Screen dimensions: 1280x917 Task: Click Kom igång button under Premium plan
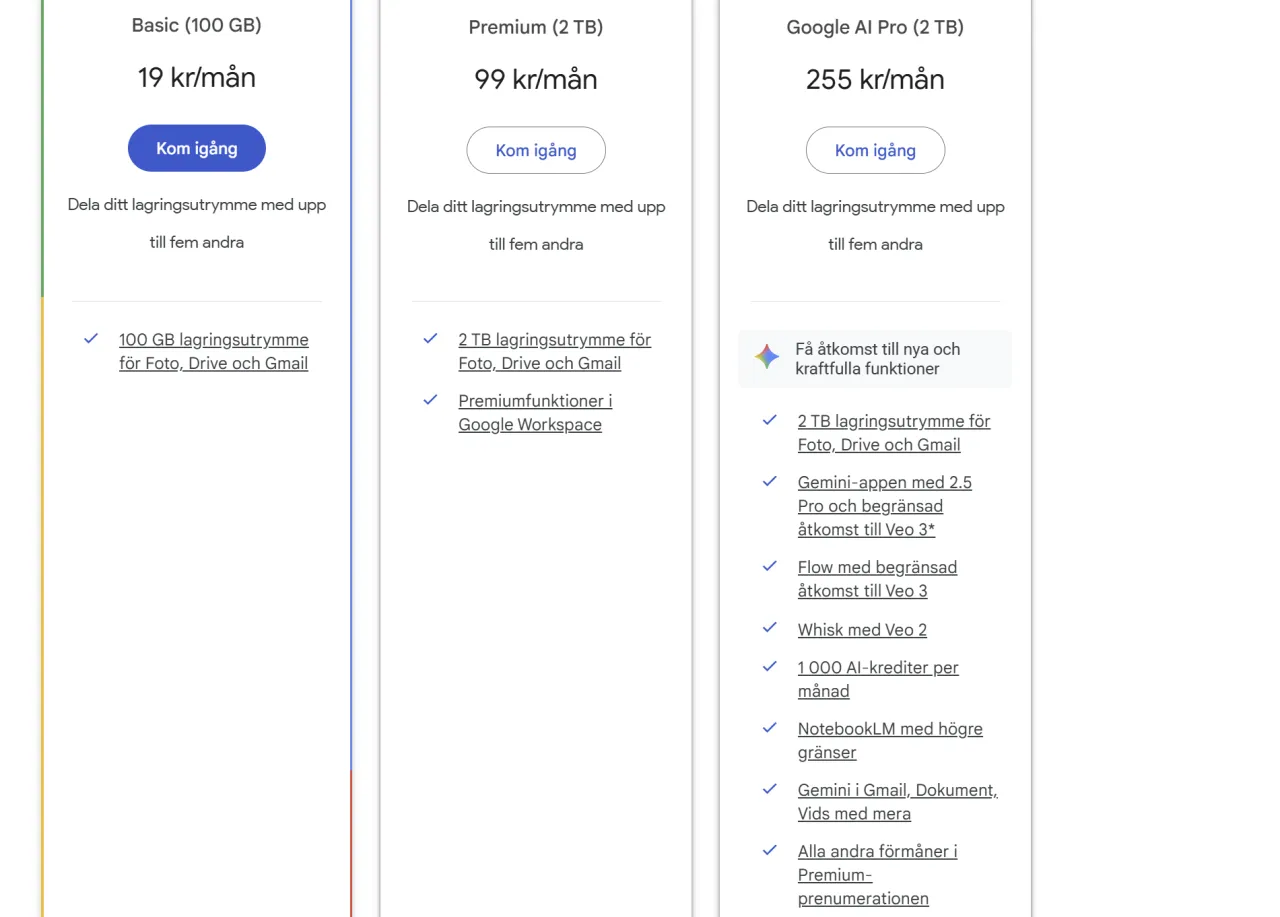[x=536, y=150]
